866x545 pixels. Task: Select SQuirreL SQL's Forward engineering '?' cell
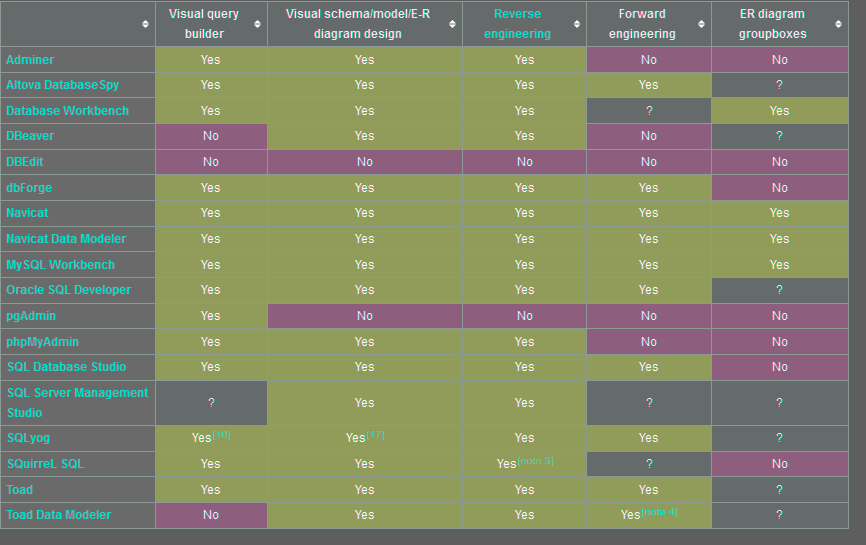(649, 464)
